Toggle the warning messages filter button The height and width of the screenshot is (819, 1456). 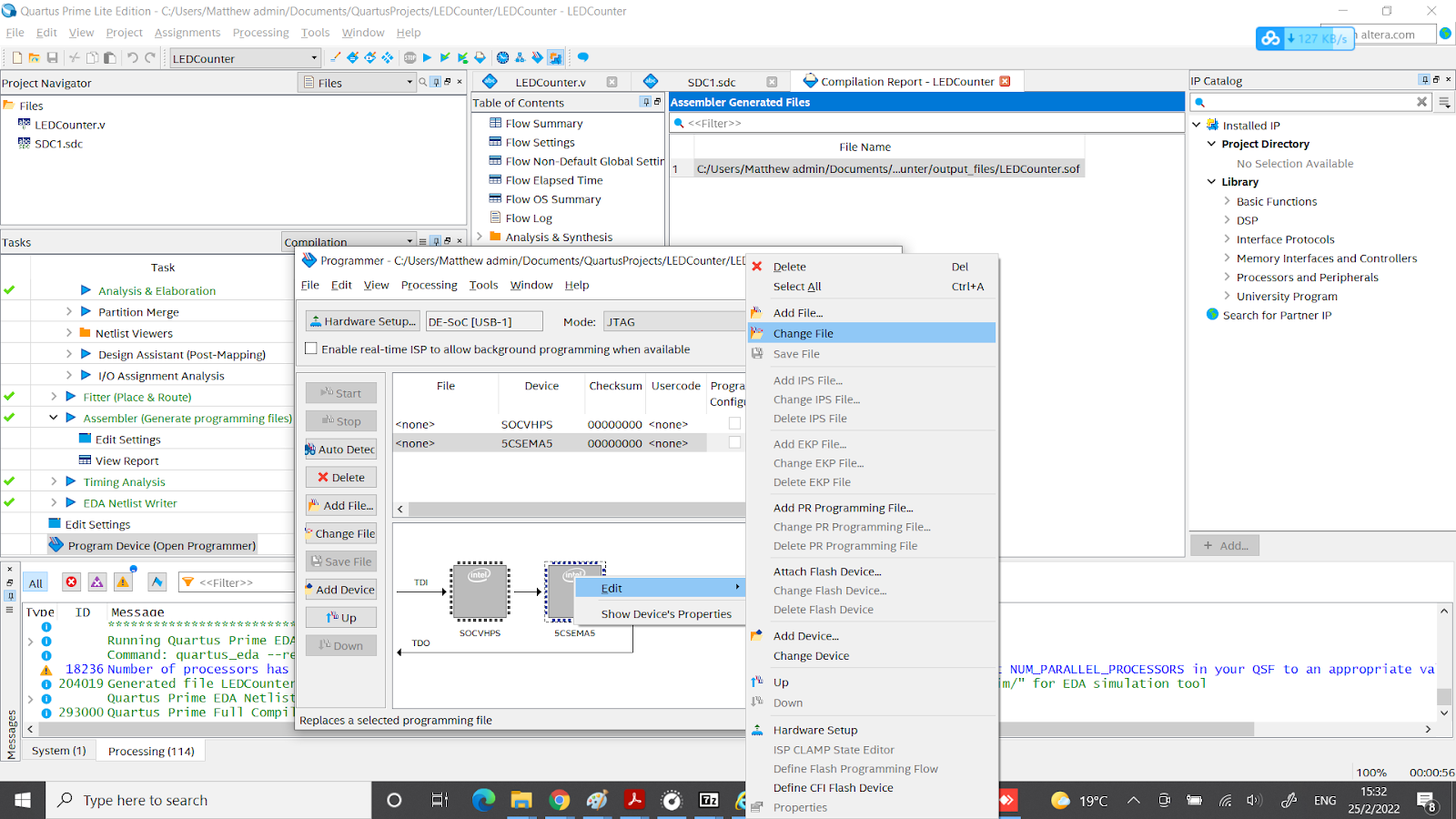pyautogui.click(x=123, y=581)
